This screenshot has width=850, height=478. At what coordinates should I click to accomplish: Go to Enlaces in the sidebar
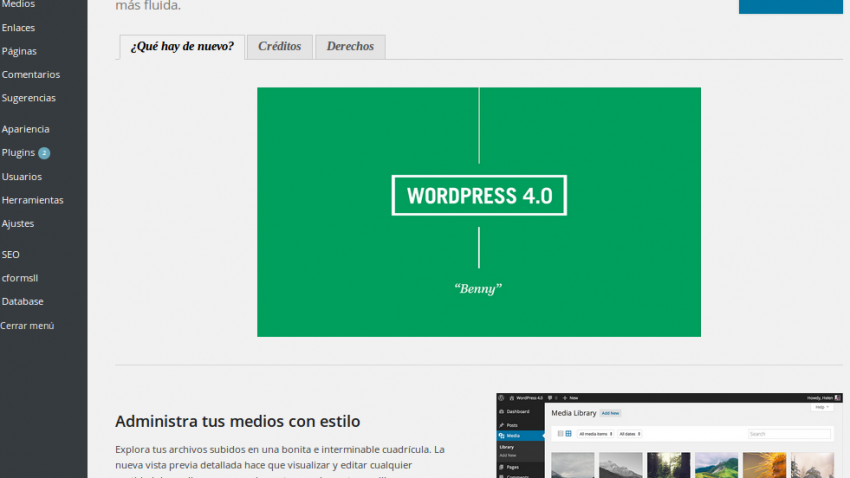(19, 27)
